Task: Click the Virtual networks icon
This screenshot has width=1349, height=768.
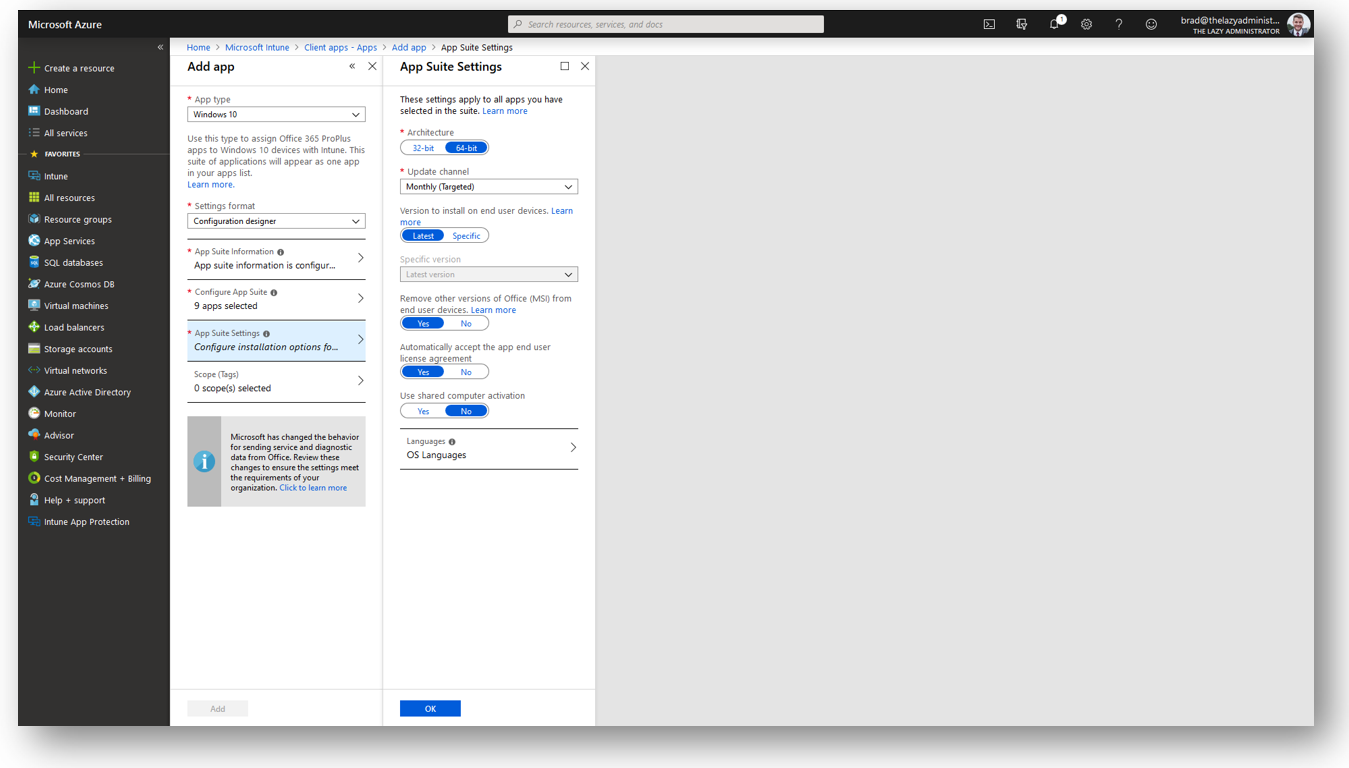Action: click(x=34, y=370)
